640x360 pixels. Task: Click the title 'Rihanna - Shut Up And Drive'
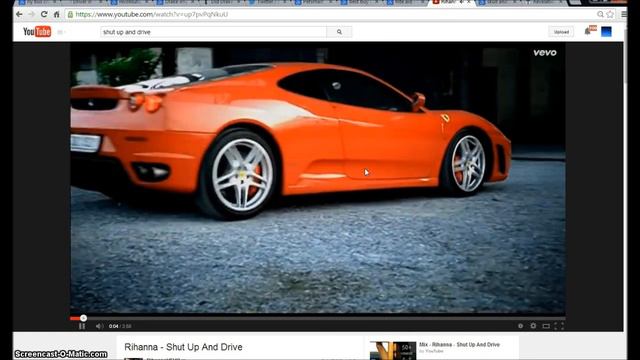point(183,347)
